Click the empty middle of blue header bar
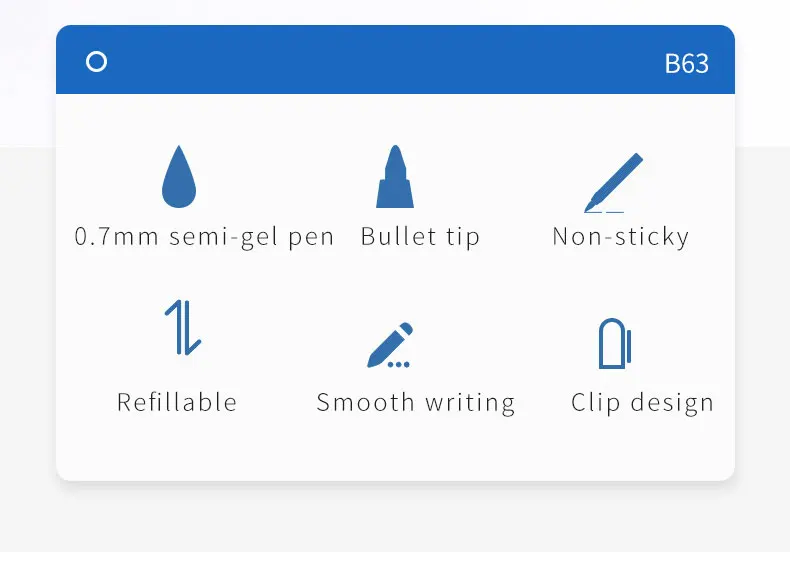Viewport: 790px width, 561px height. click(385, 60)
